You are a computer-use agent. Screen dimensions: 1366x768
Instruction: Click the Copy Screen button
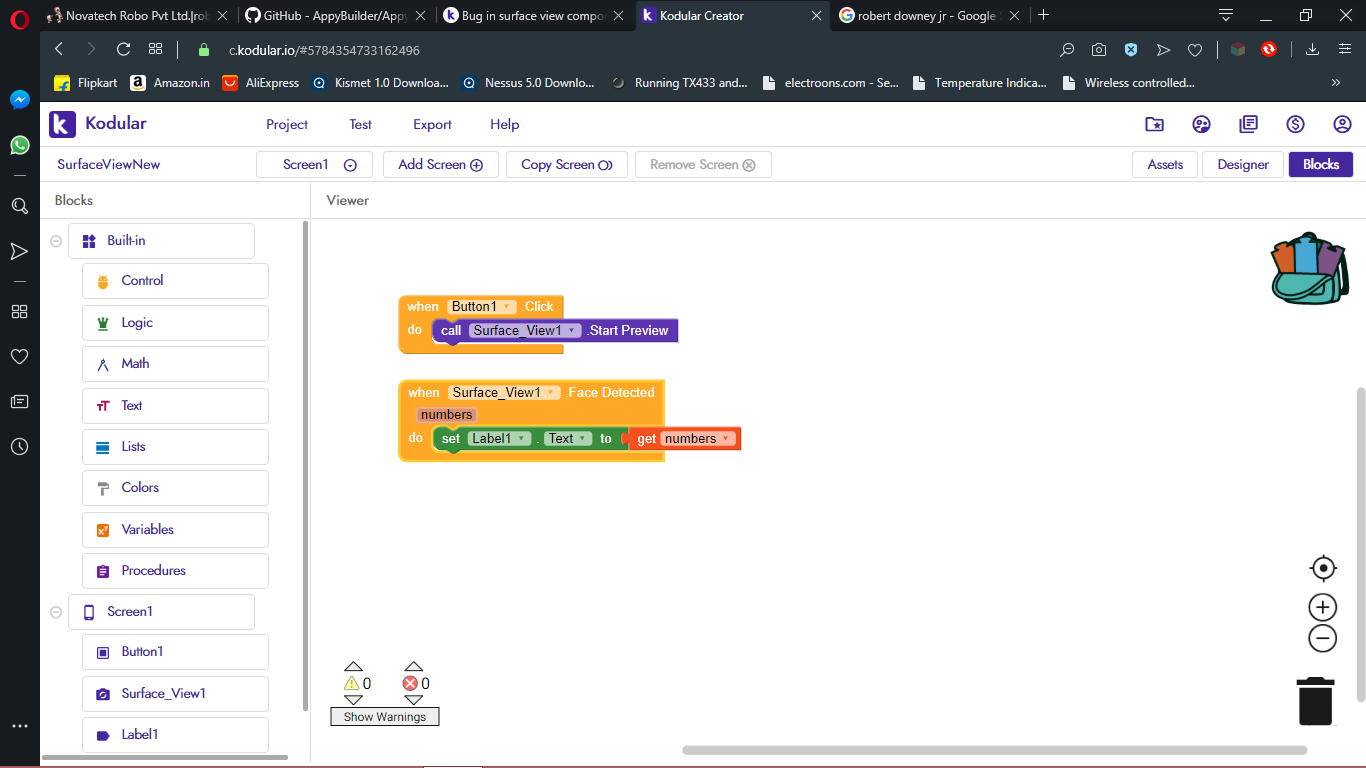567,165
